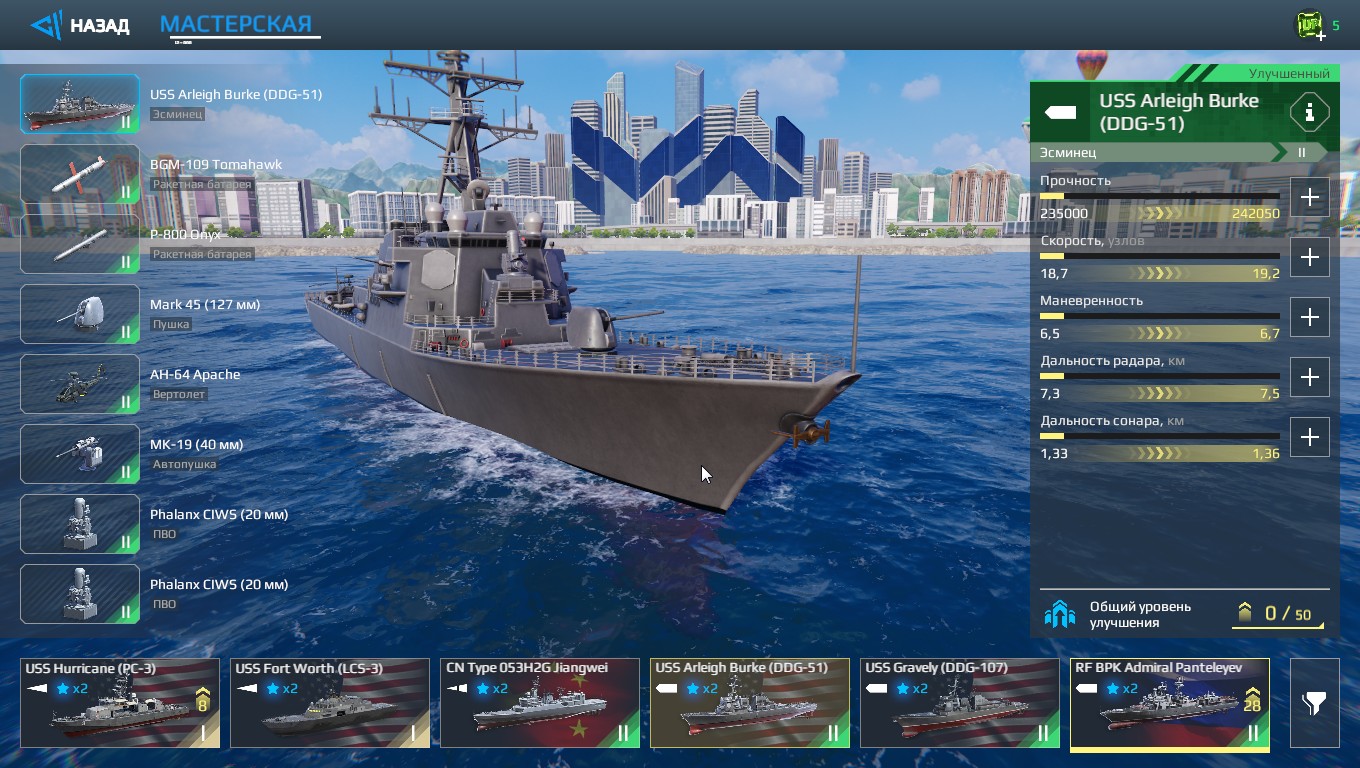Image resolution: width=1360 pixels, height=768 pixels.
Task: Click the star x2 badge on USS Gravely
Action: (x=912, y=688)
